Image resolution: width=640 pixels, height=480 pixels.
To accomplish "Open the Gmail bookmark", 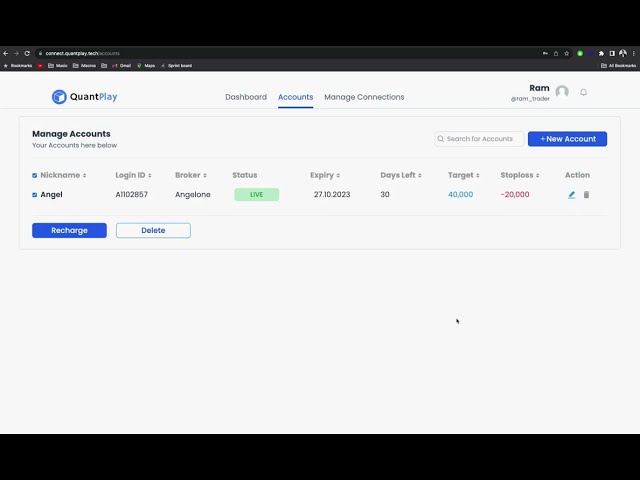I will tap(122, 66).
